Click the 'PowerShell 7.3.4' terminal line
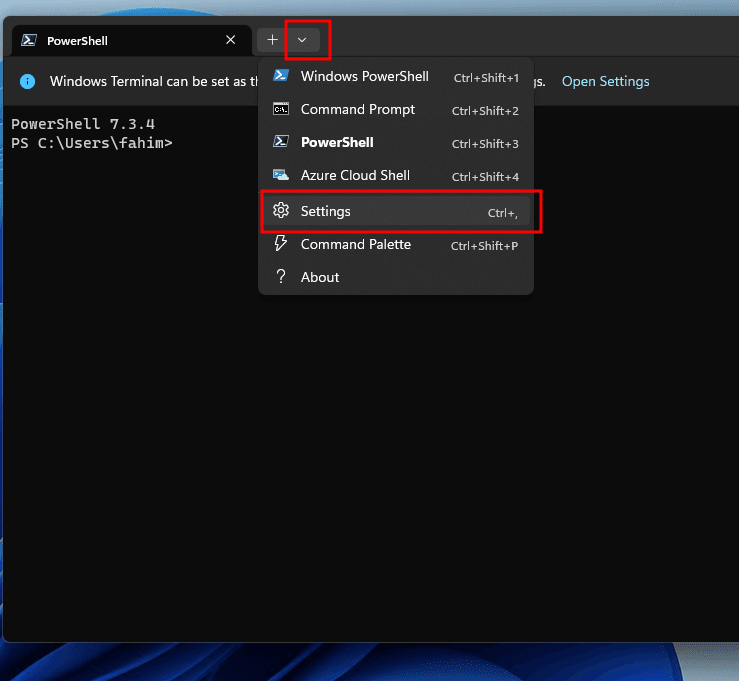This screenshot has width=739, height=681. coord(83,124)
